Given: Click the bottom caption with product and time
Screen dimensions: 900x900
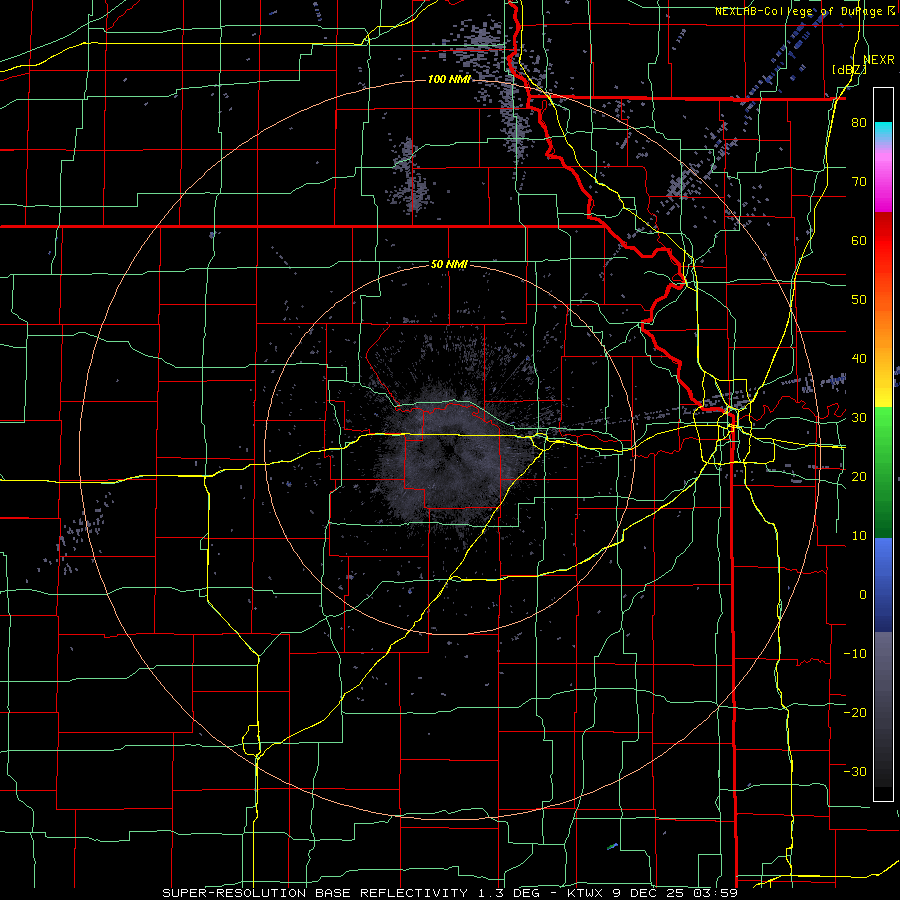Looking at the screenshot, I should click(x=449, y=893).
